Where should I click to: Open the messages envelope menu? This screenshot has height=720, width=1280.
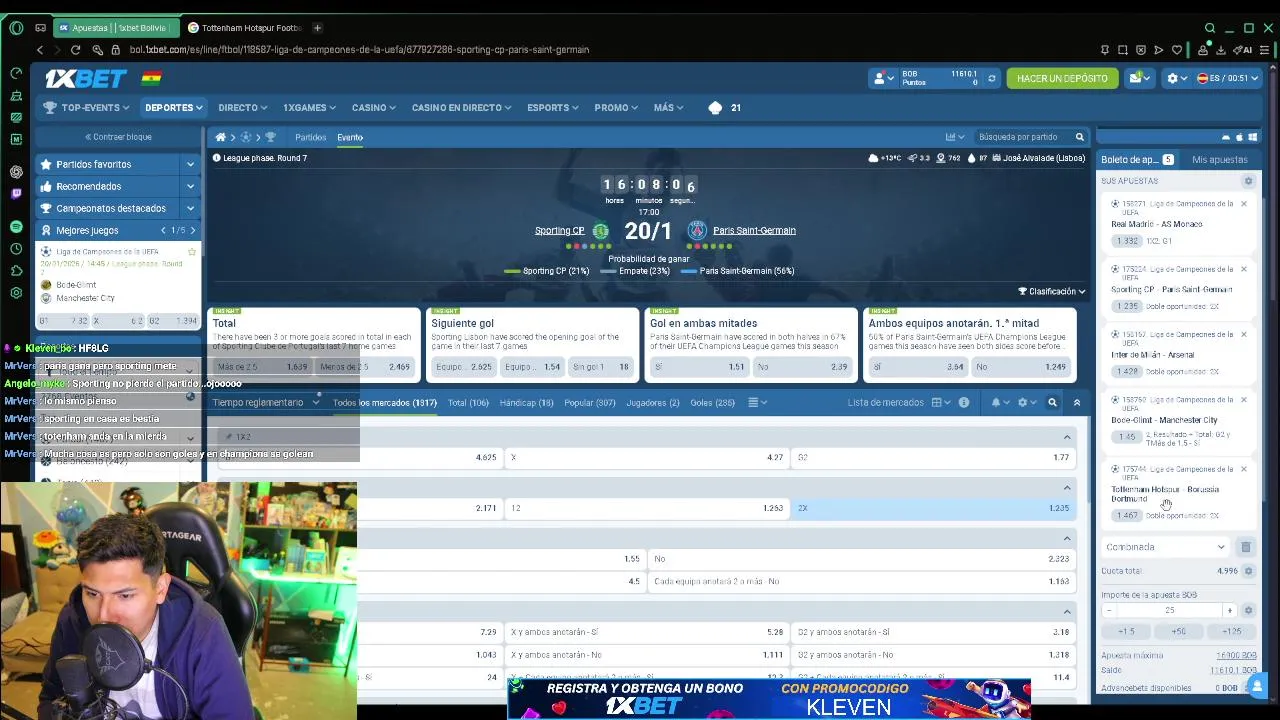tap(1139, 78)
